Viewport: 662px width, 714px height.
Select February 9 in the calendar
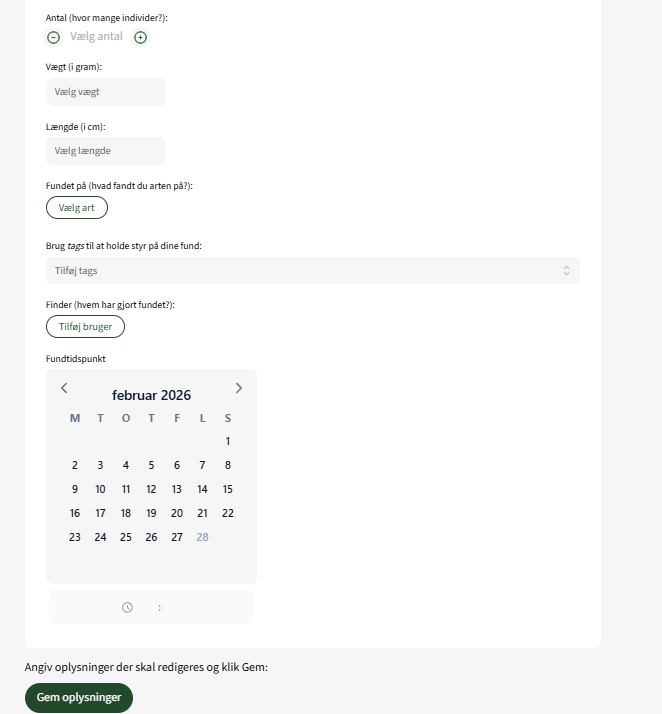75,489
